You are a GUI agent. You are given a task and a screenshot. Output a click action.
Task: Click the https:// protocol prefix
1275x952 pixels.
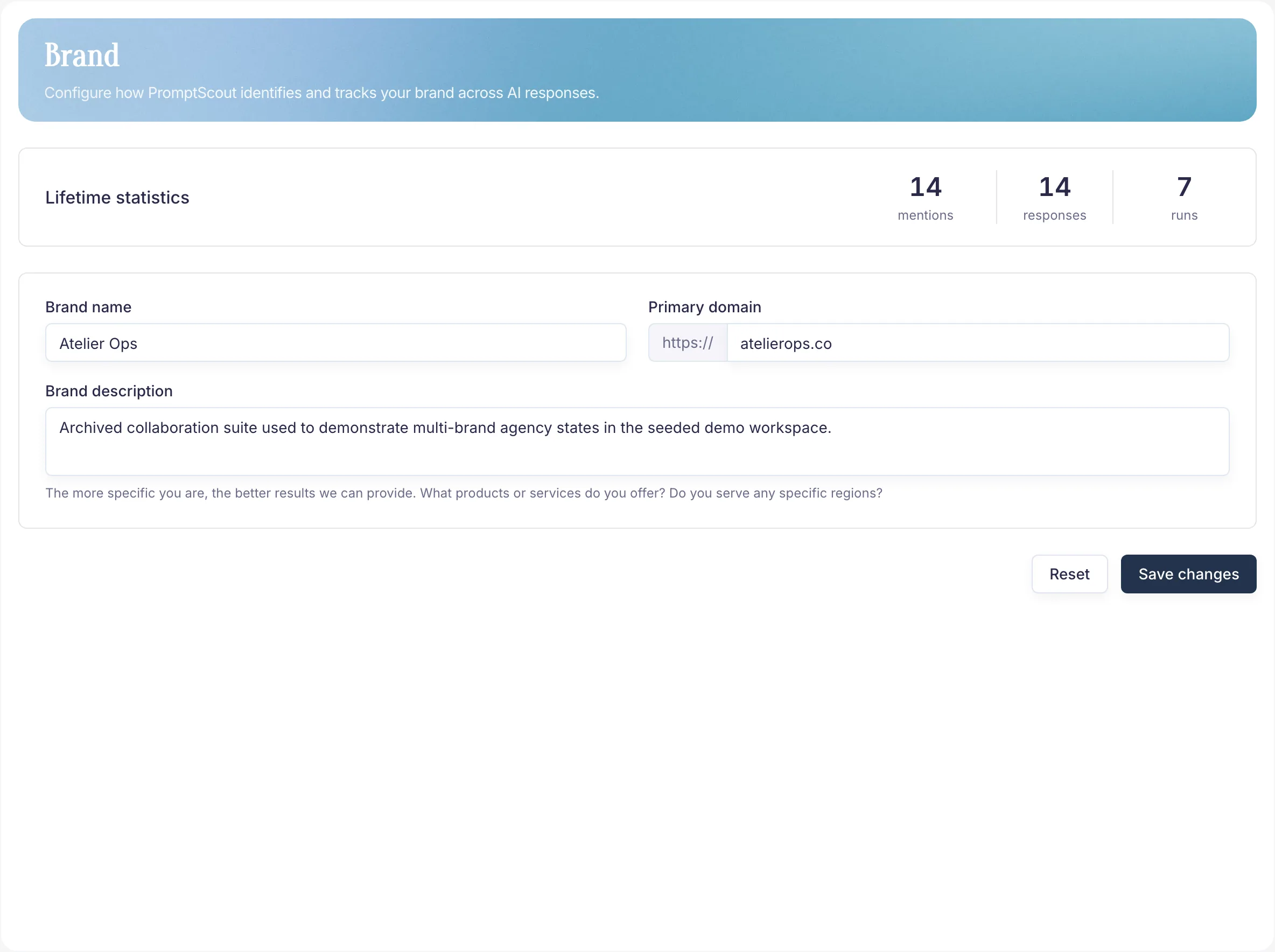tap(688, 342)
